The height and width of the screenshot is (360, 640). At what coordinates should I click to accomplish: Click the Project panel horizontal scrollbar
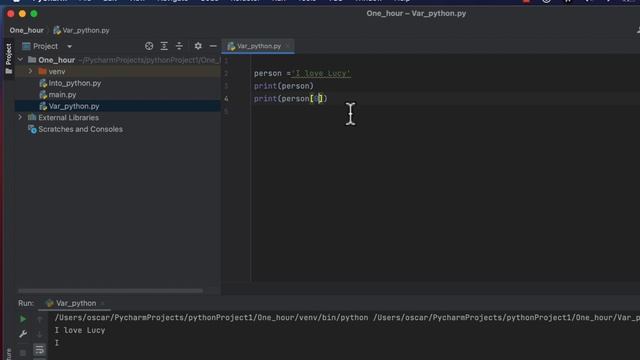110,291
